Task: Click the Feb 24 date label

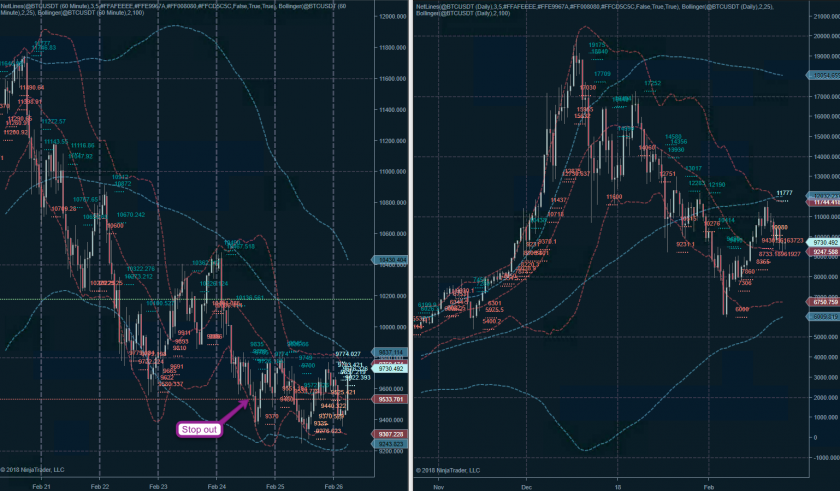Action: tap(216, 487)
